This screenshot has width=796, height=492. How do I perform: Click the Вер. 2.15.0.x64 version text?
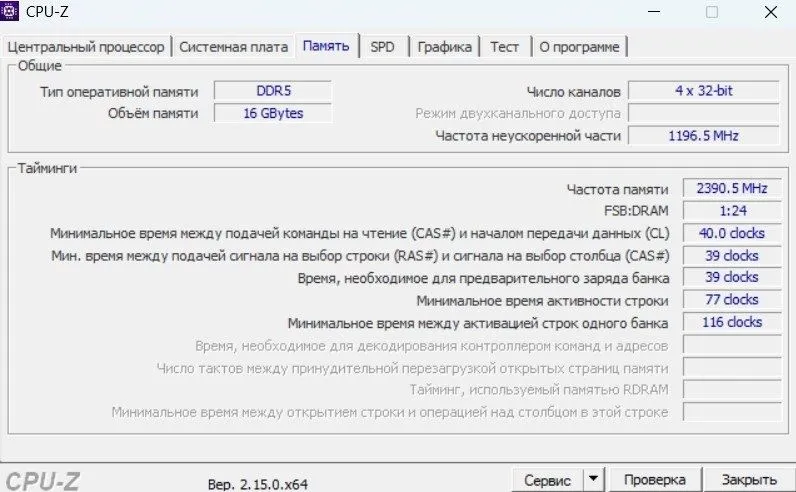tap(258, 484)
